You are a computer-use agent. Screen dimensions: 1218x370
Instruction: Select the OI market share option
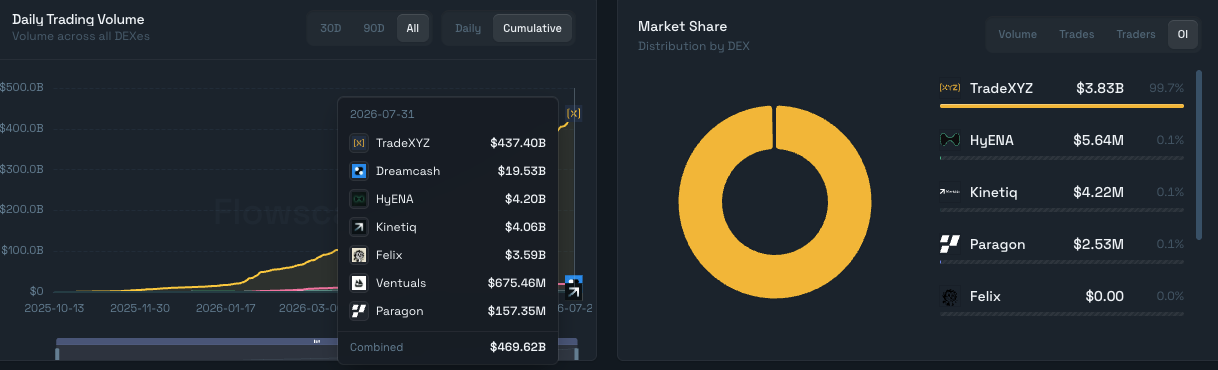(1182, 34)
